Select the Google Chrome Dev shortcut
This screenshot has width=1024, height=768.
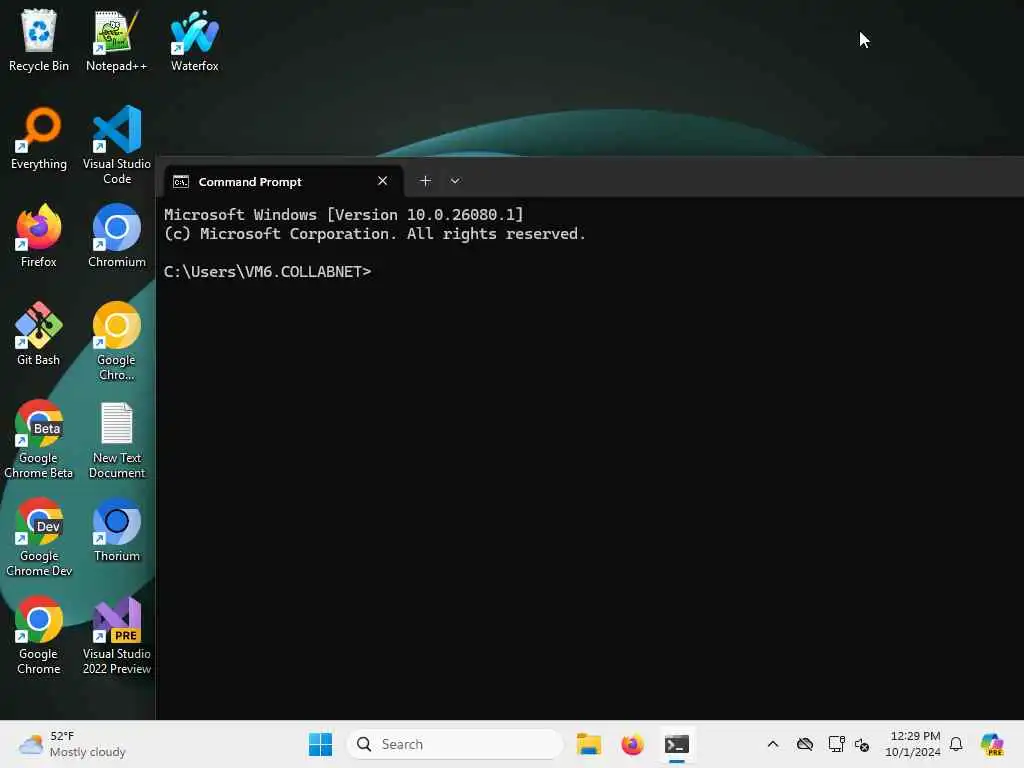click(x=39, y=537)
